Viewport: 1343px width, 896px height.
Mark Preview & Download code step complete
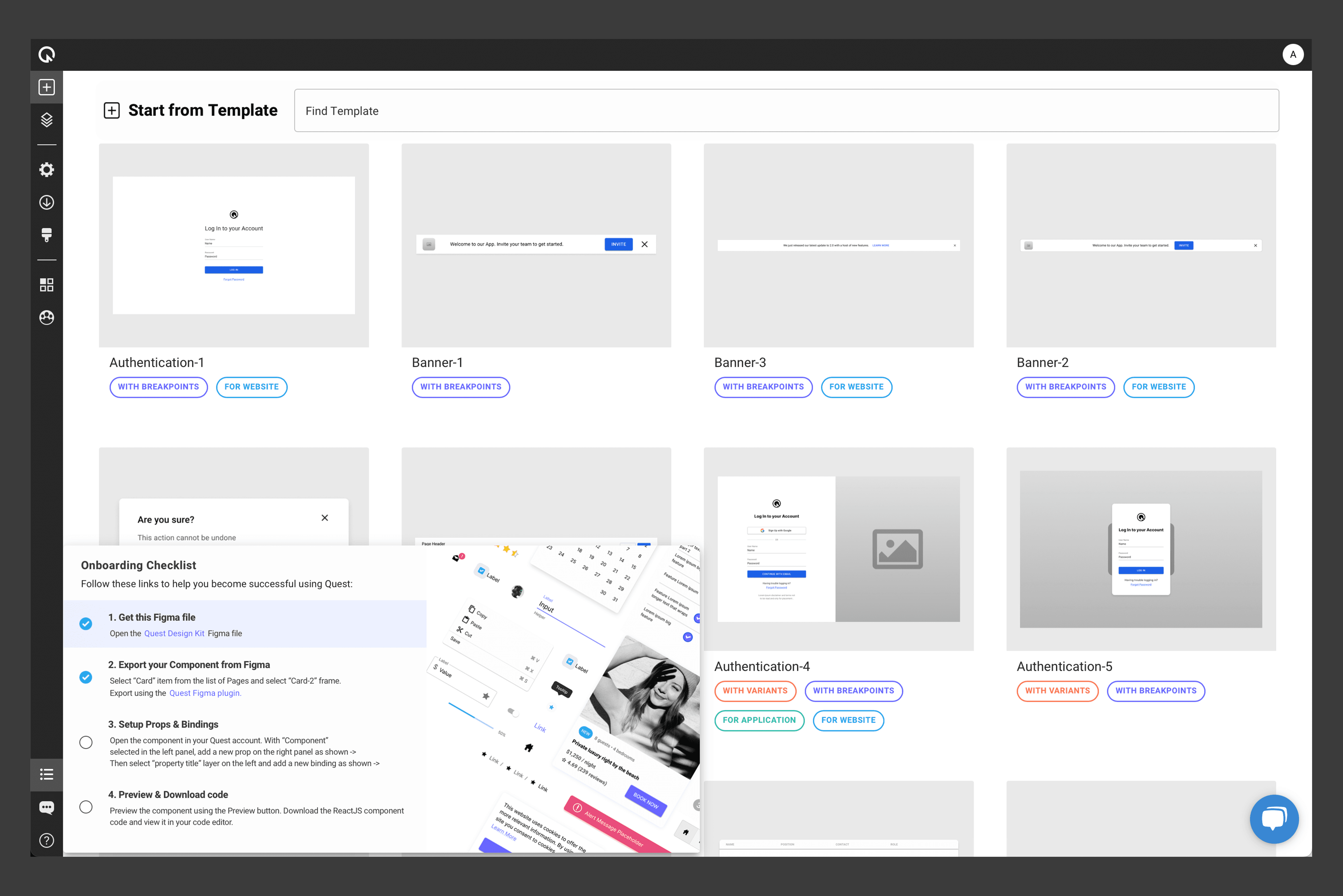(86, 807)
